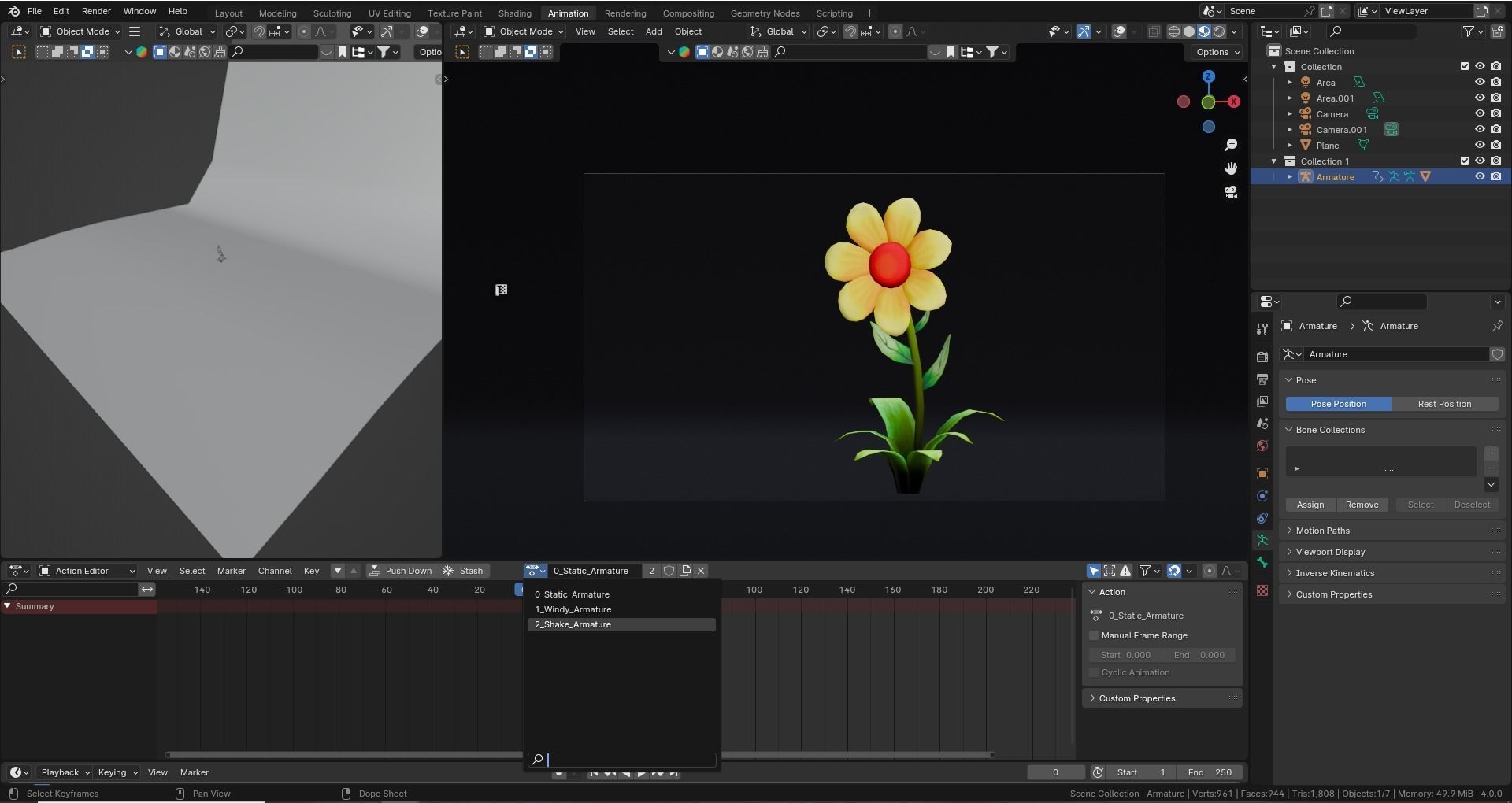Image resolution: width=1512 pixels, height=803 pixels.
Task: Click current frame number field
Action: [1056, 772]
